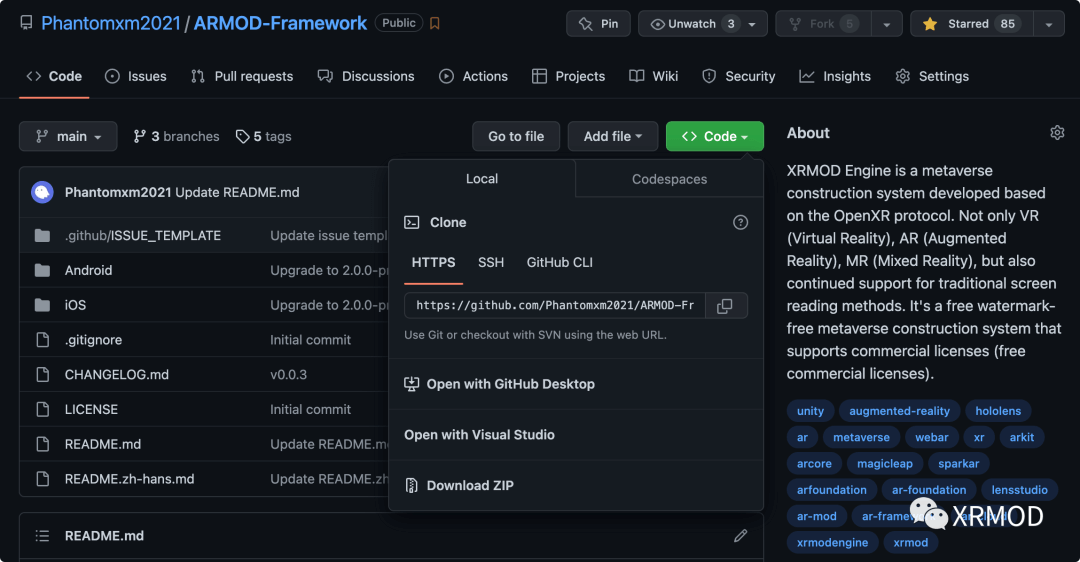Open the Actions tab
Viewport: 1080px width, 562px height.
[x=473, y=76]
